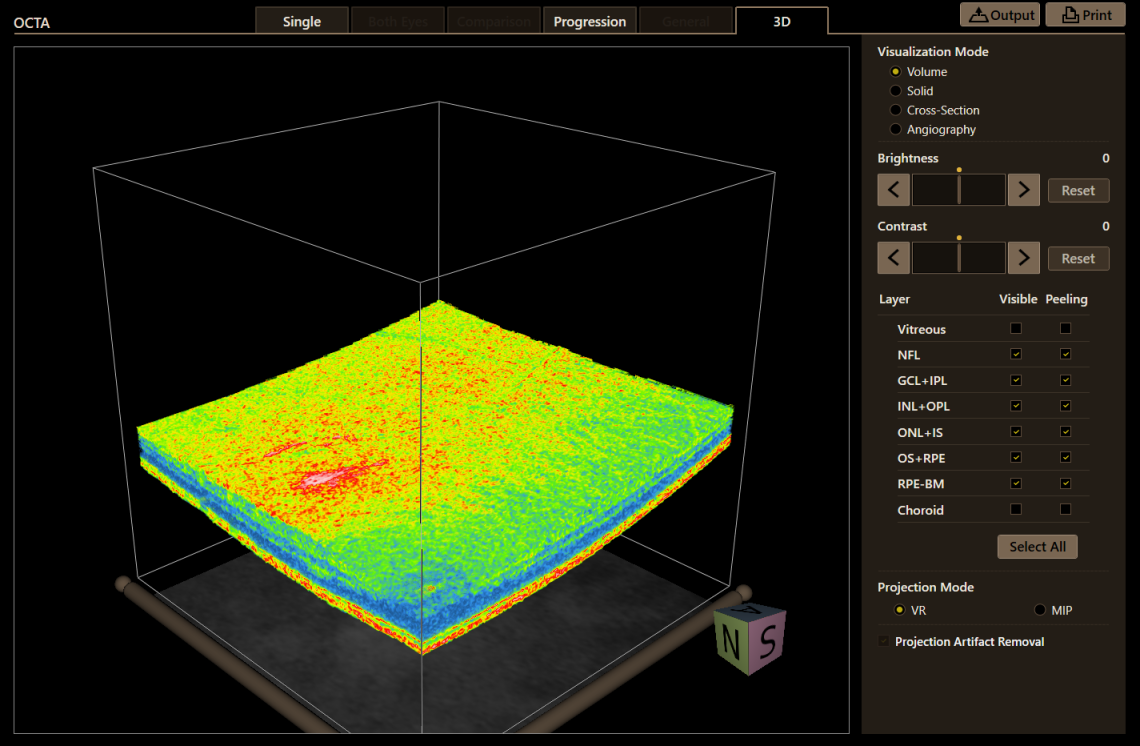This screenshot has height=746, width=1140.
Task: Switch projection mode to MIP
Action: [1040, 610]
